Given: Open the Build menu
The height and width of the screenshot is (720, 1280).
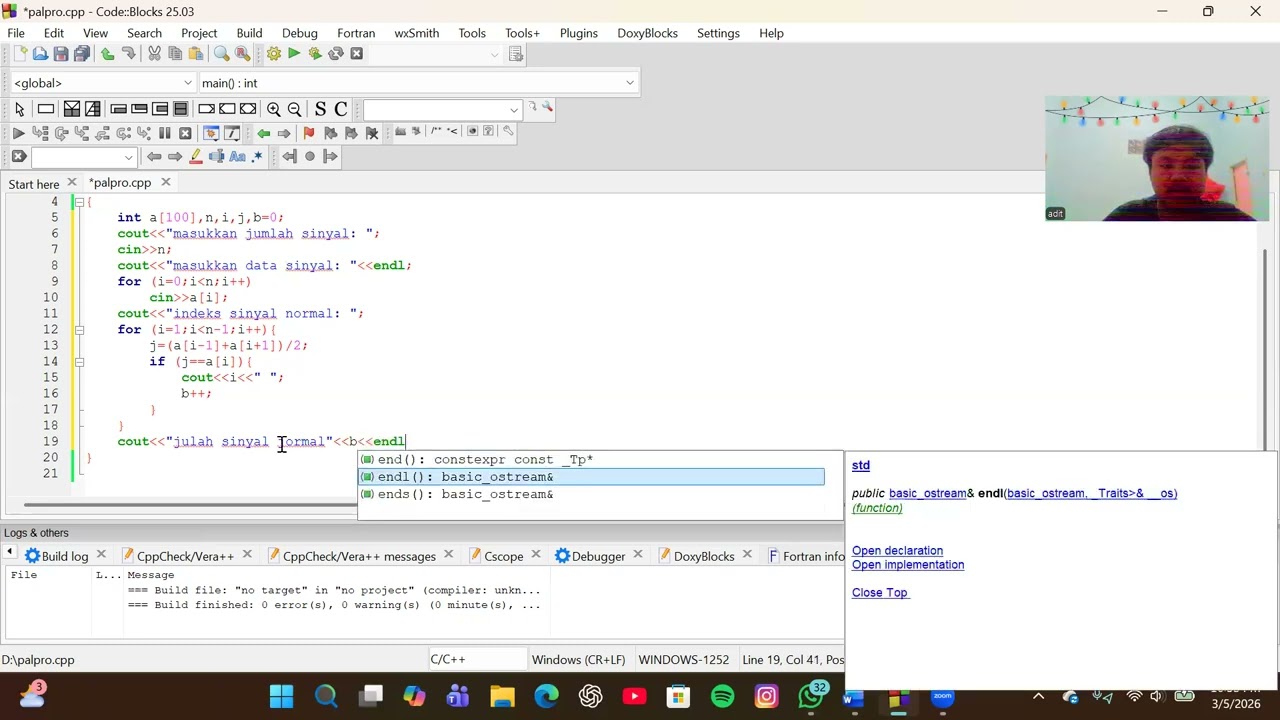Looking at the screenshot, I should [x=249, y=33].
